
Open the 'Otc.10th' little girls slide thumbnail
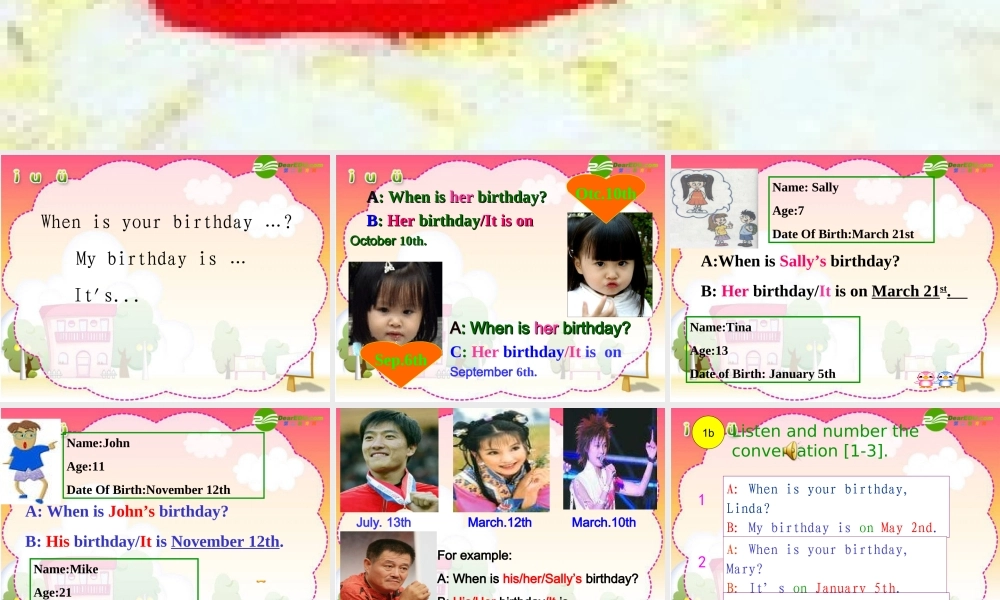tap(500, 278)
